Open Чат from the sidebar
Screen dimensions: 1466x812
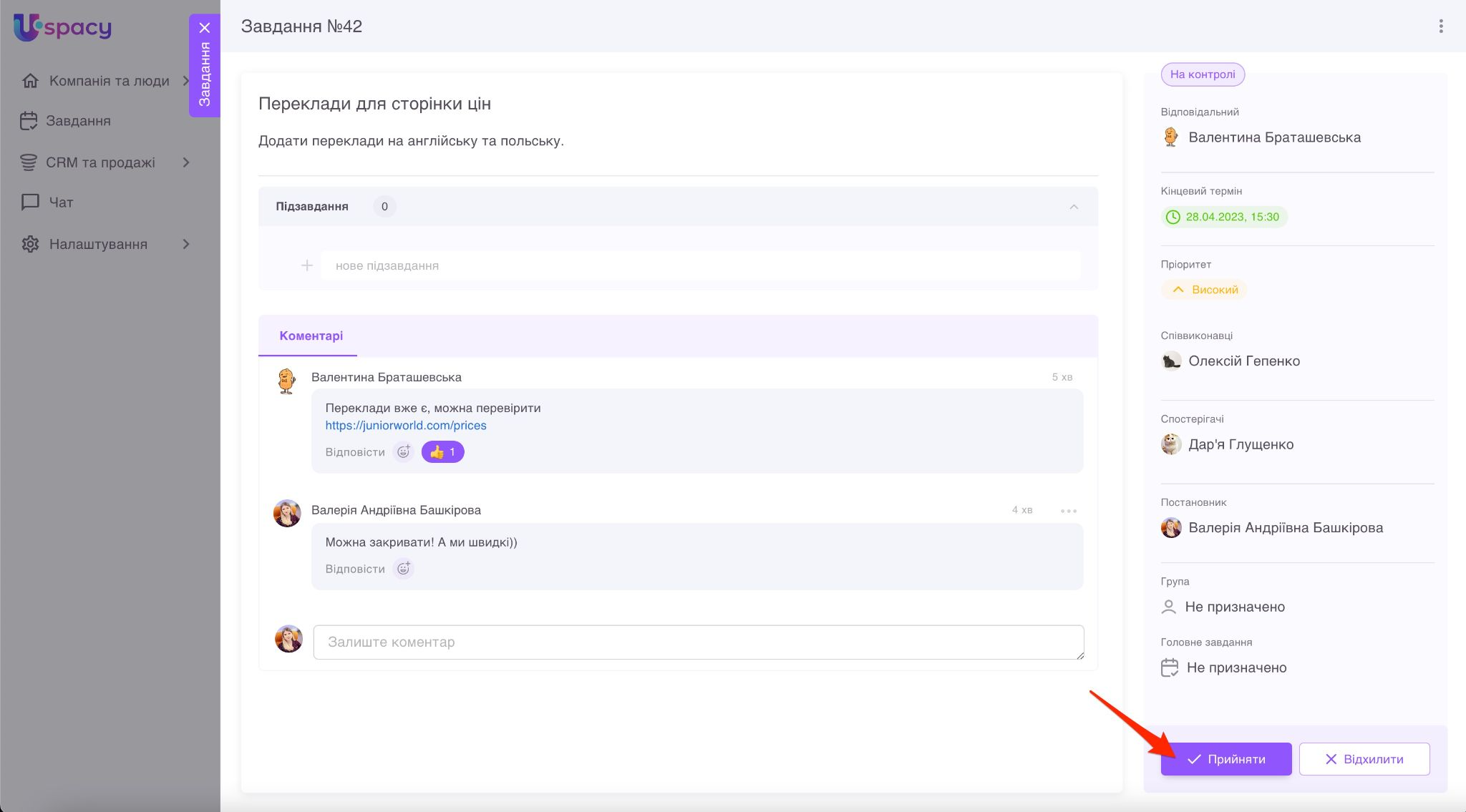point(61,202)
